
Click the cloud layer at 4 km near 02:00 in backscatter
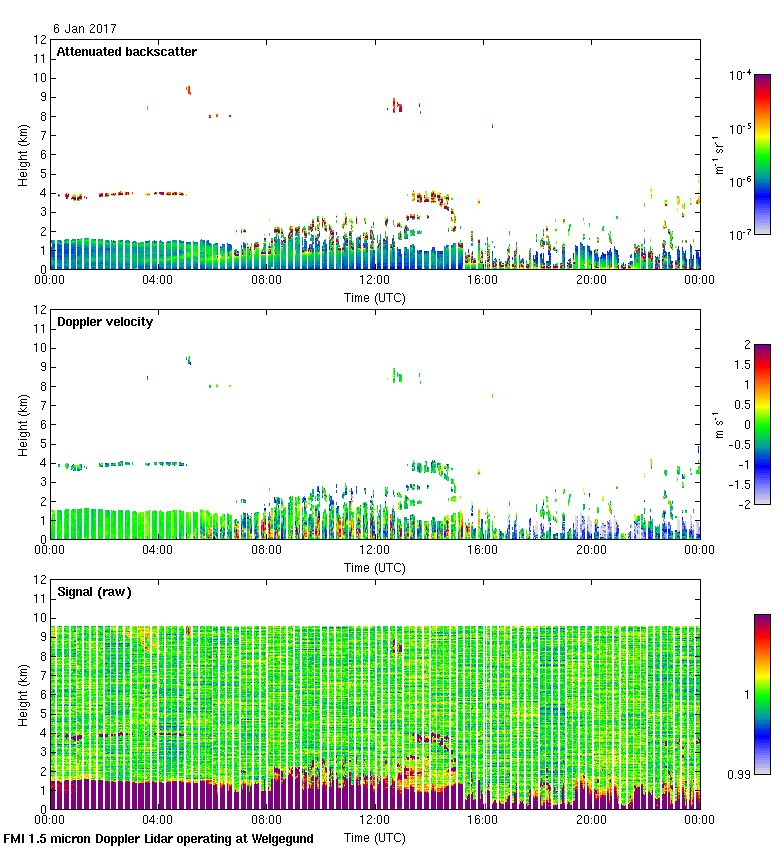tap(115, 194)
